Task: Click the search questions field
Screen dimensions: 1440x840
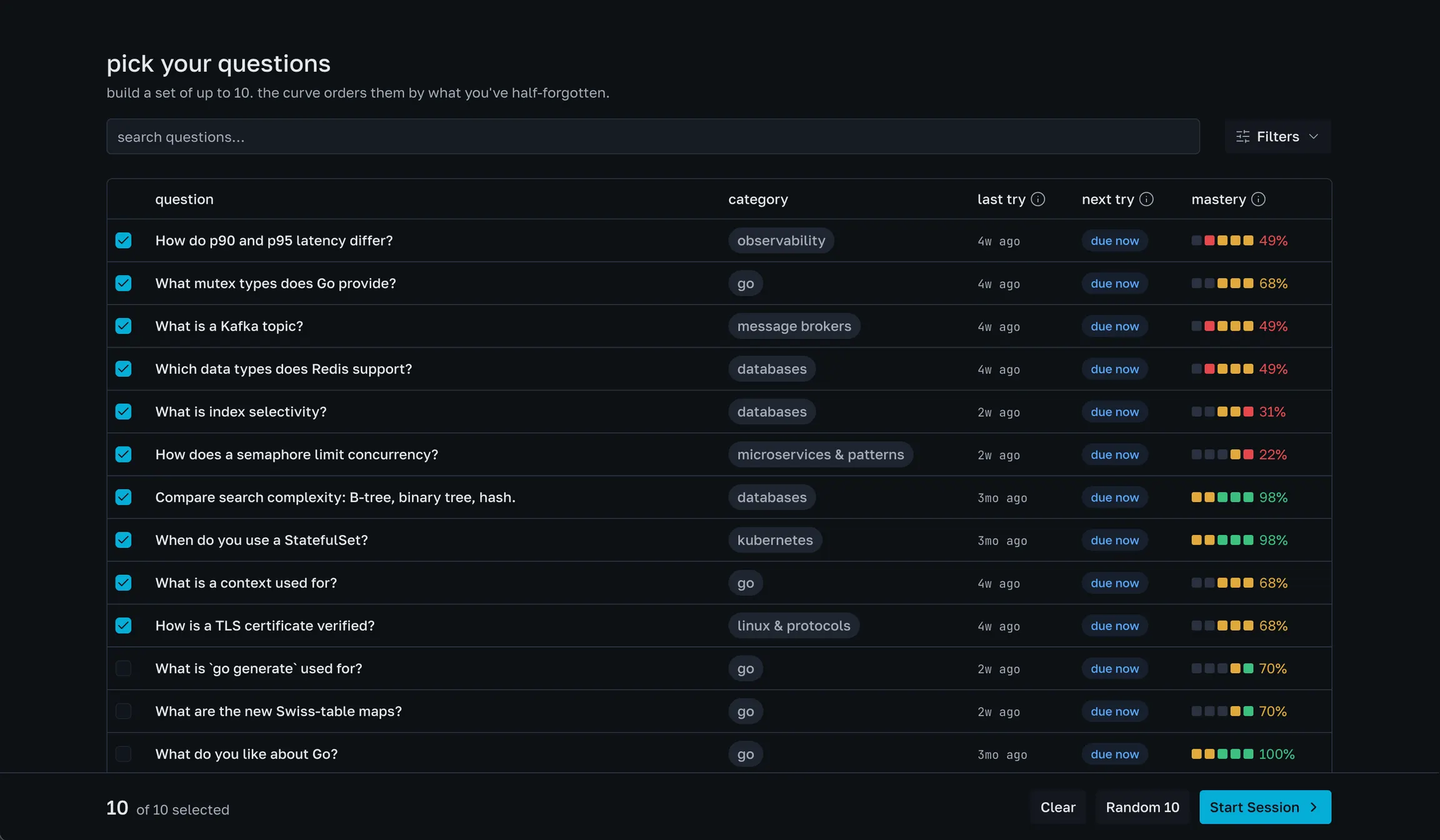Action: coord(652,136)
